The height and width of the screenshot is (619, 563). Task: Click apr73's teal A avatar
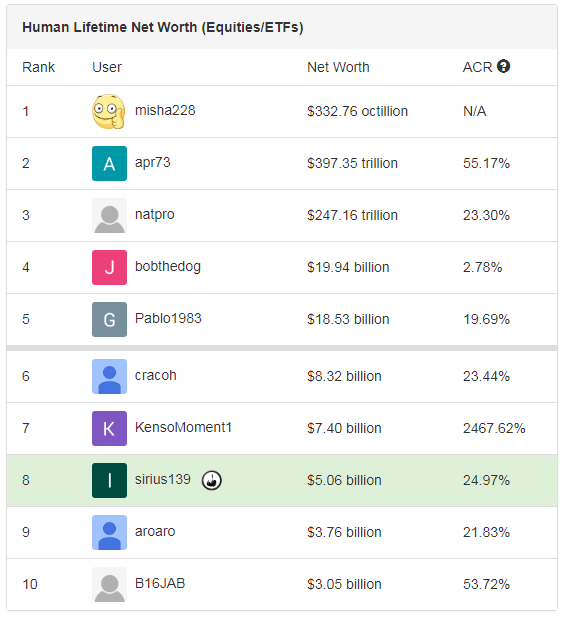[x=109, y=163]
